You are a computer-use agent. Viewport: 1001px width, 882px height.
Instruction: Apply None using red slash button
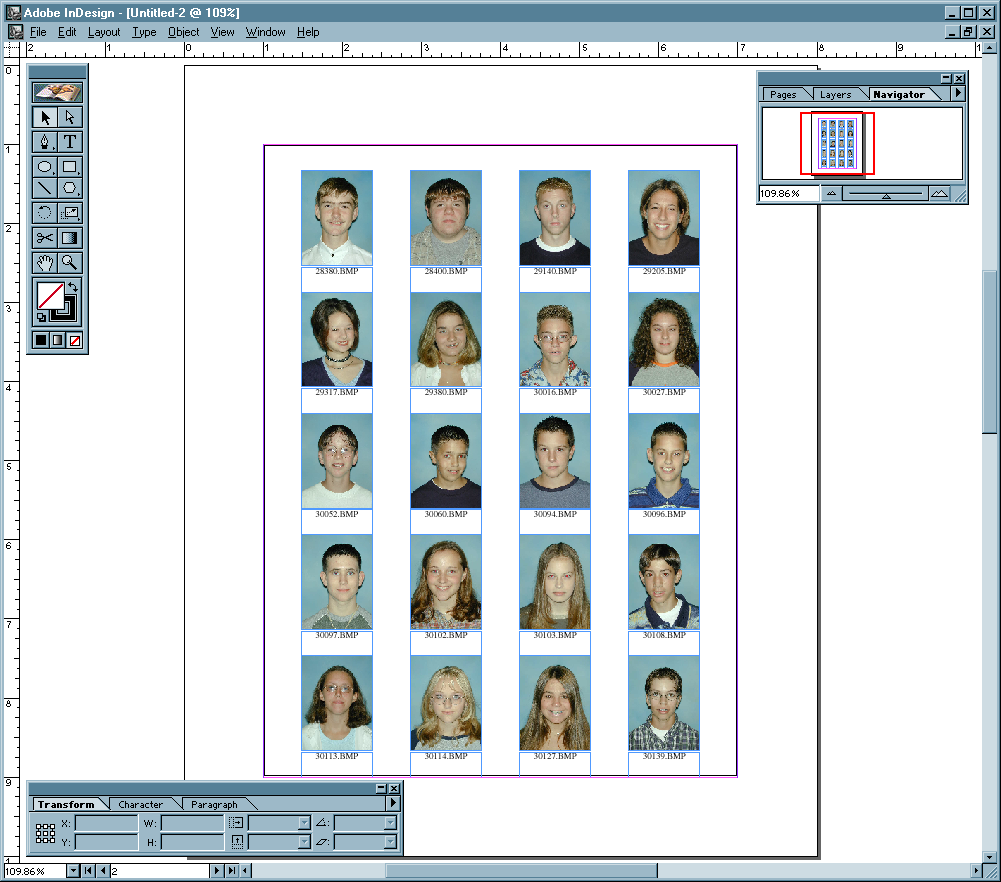[x=75, y=340]
